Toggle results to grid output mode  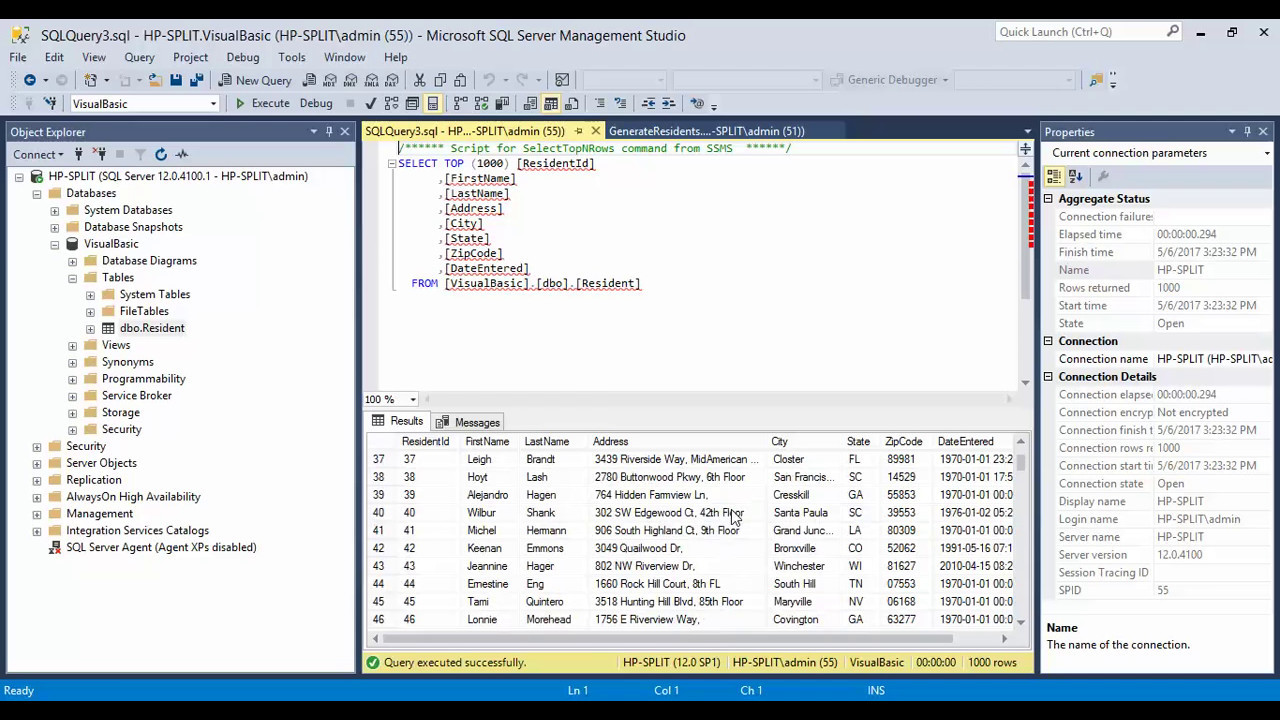(551, 103)
